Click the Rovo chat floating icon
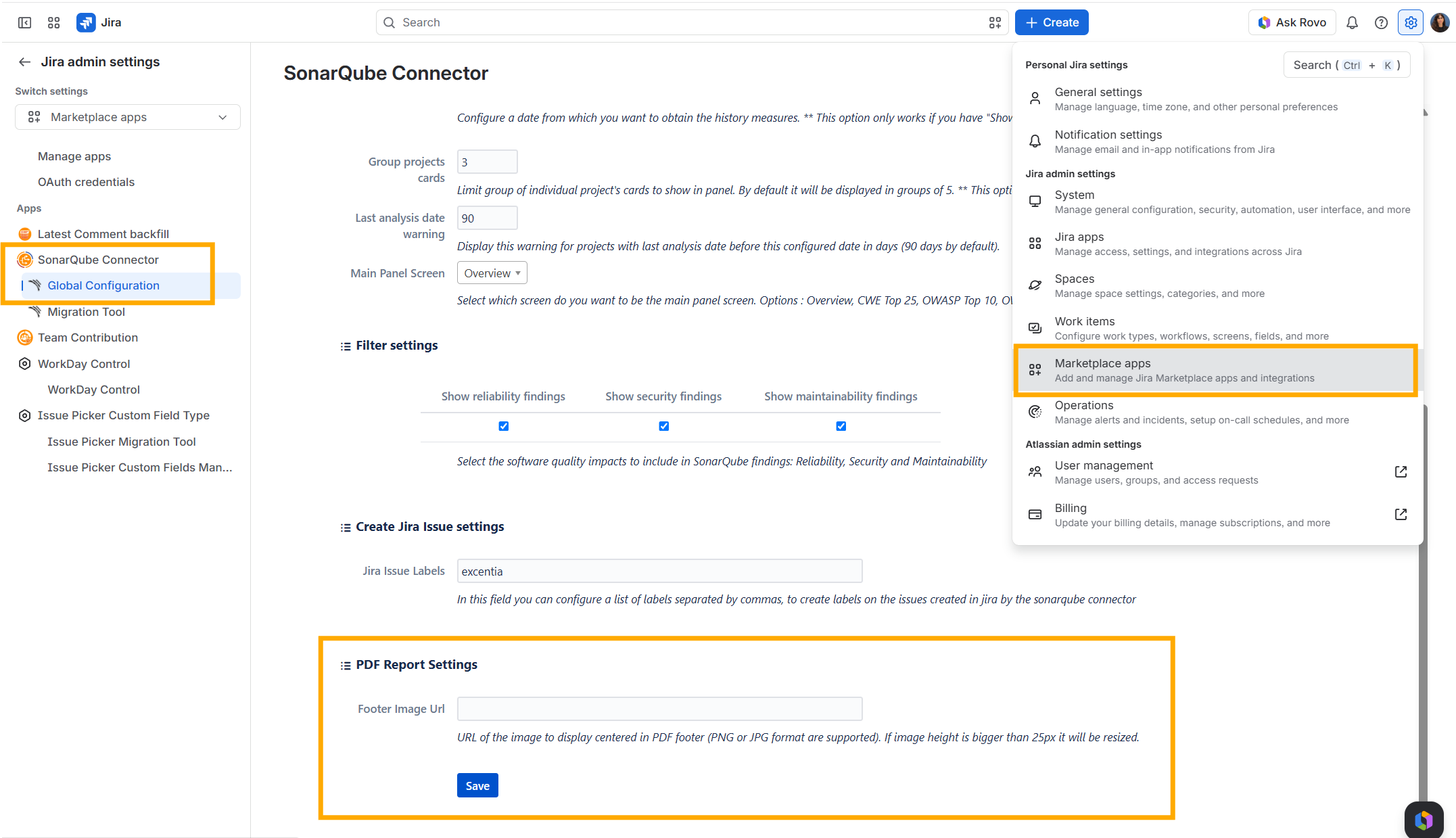The image size is (1456, 838). point(1424,819)
